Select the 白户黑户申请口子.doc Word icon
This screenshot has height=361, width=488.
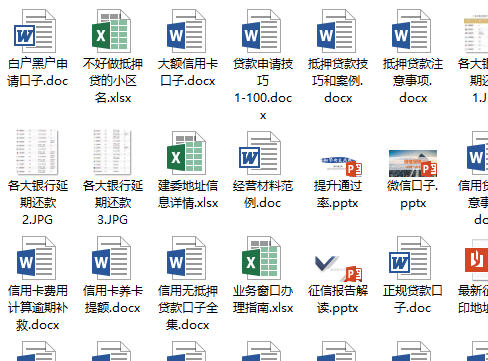click(x=35, y=31)
